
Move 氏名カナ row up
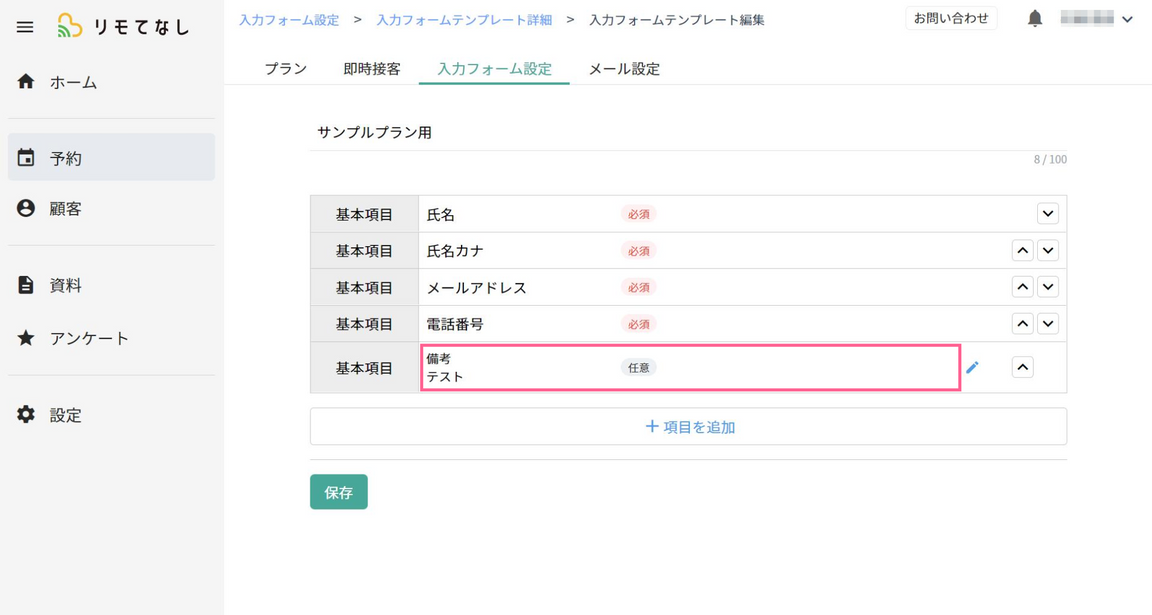(1022, 251)
